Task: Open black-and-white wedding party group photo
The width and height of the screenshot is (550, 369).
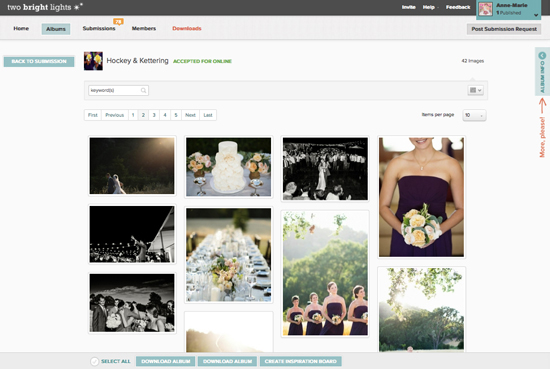Action: [x=132, y=303]
